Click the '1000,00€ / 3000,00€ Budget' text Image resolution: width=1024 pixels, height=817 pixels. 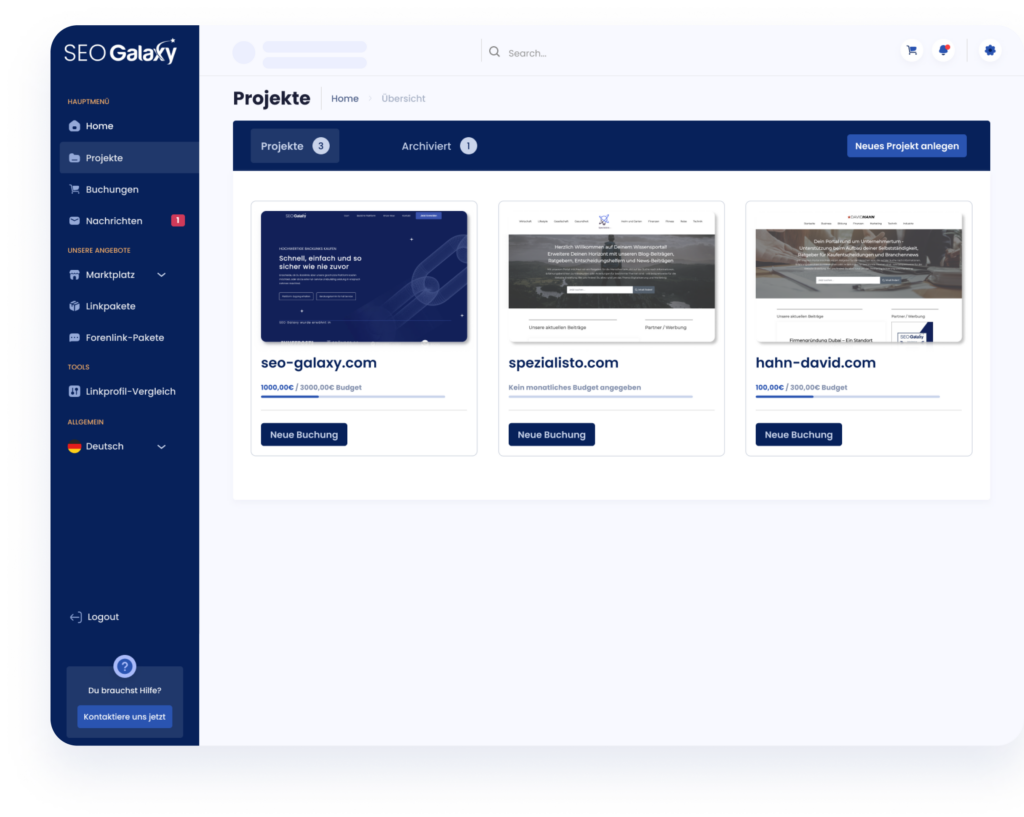point(311,387)
